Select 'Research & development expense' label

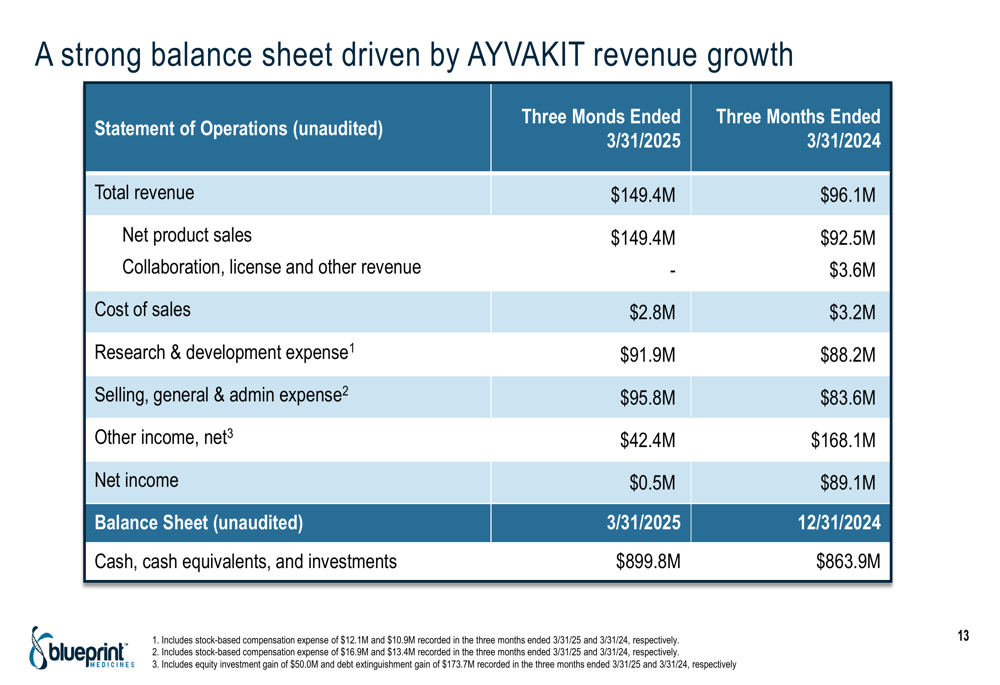pyautogui.click(x=224, y=352)
